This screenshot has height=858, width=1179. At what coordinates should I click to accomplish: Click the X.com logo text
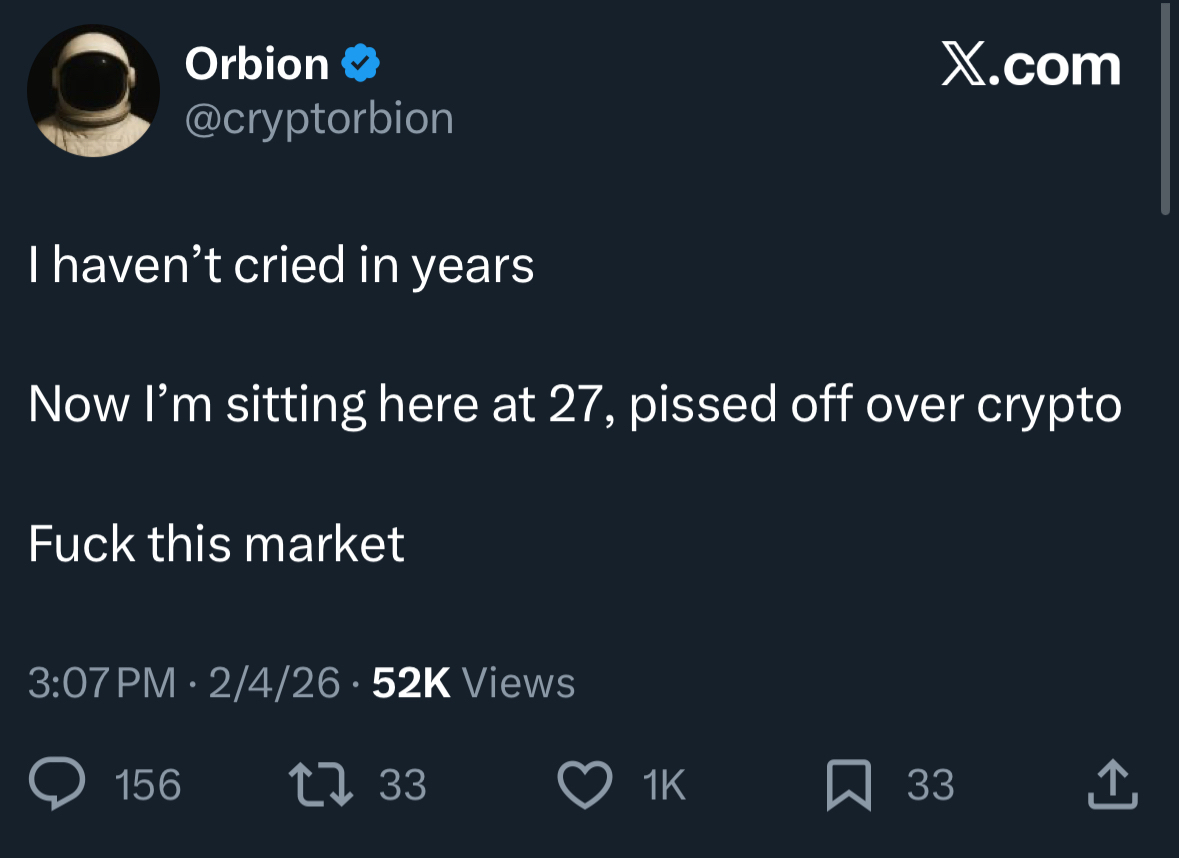[x=1031, y=65]
